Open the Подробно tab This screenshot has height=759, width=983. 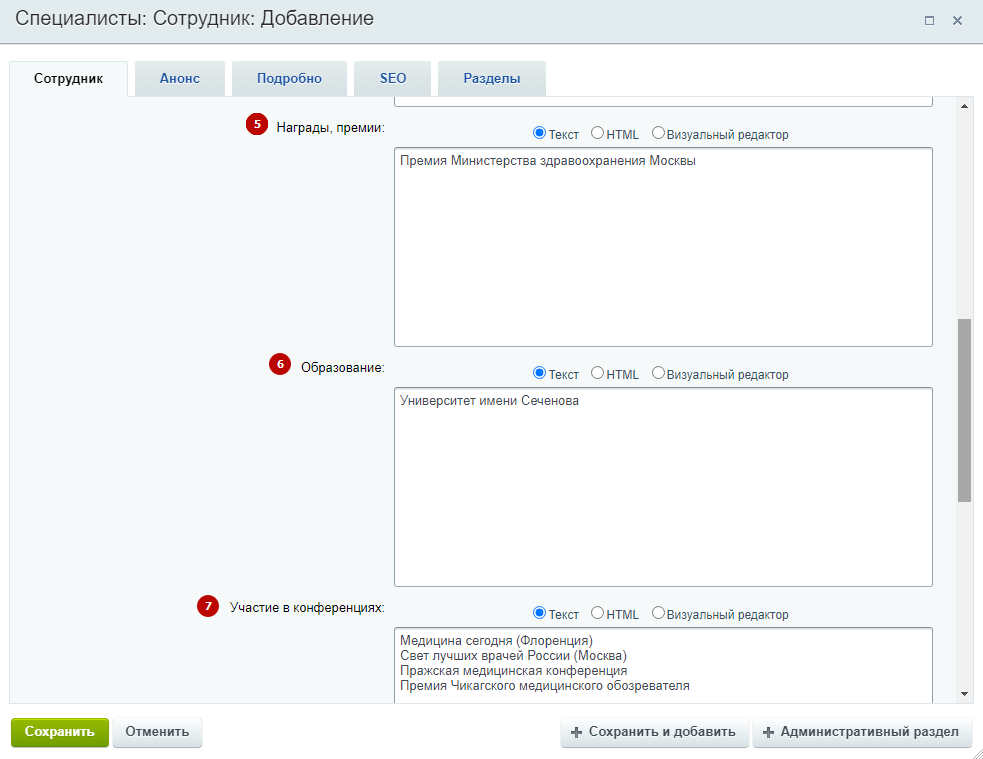(x=289, y=78)
